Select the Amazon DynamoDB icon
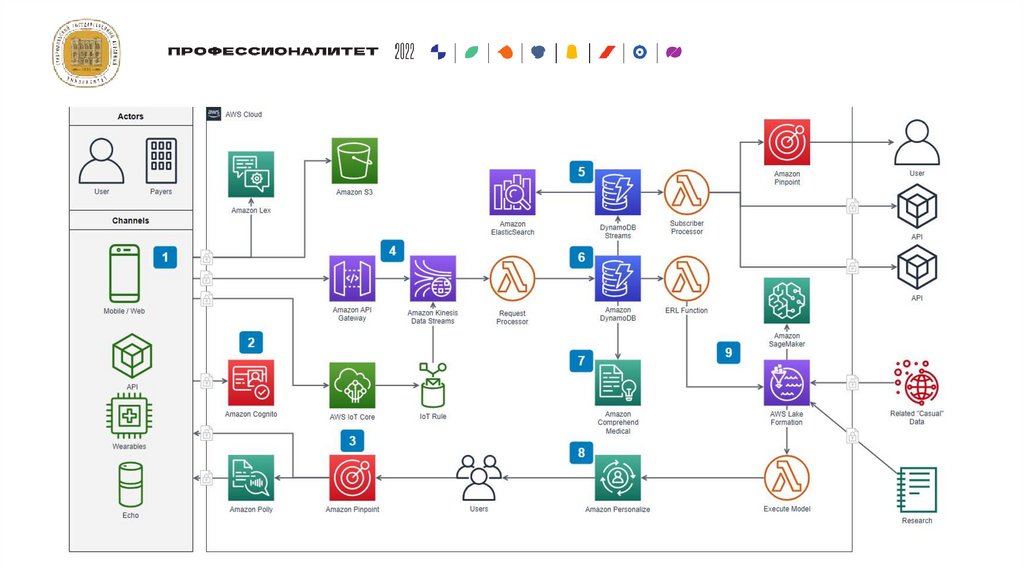Screen dimensions: 1024x574 pos(618,279)
